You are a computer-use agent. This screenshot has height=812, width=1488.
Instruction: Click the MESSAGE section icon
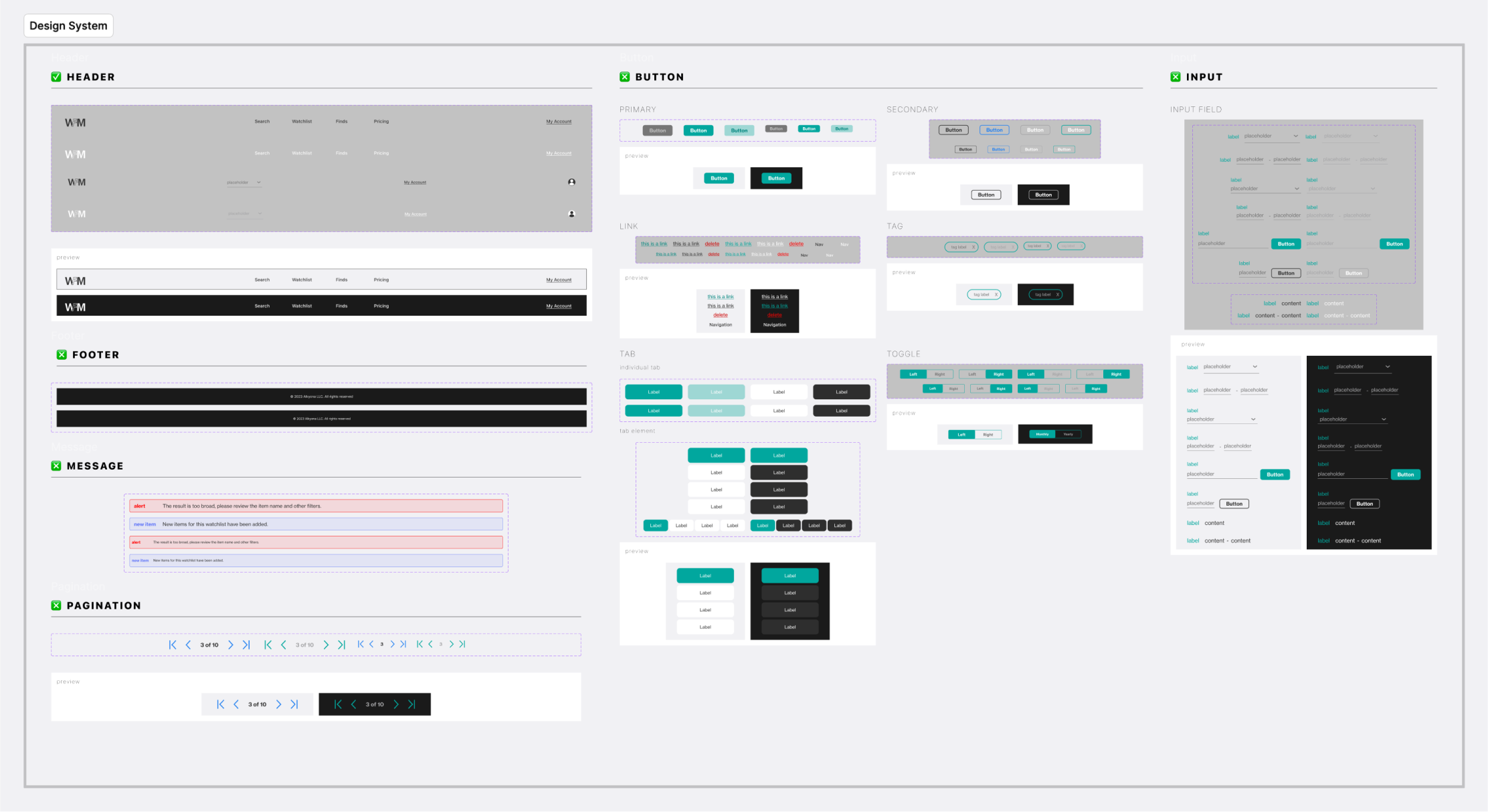pyautogui.click(x=57, y=465)
